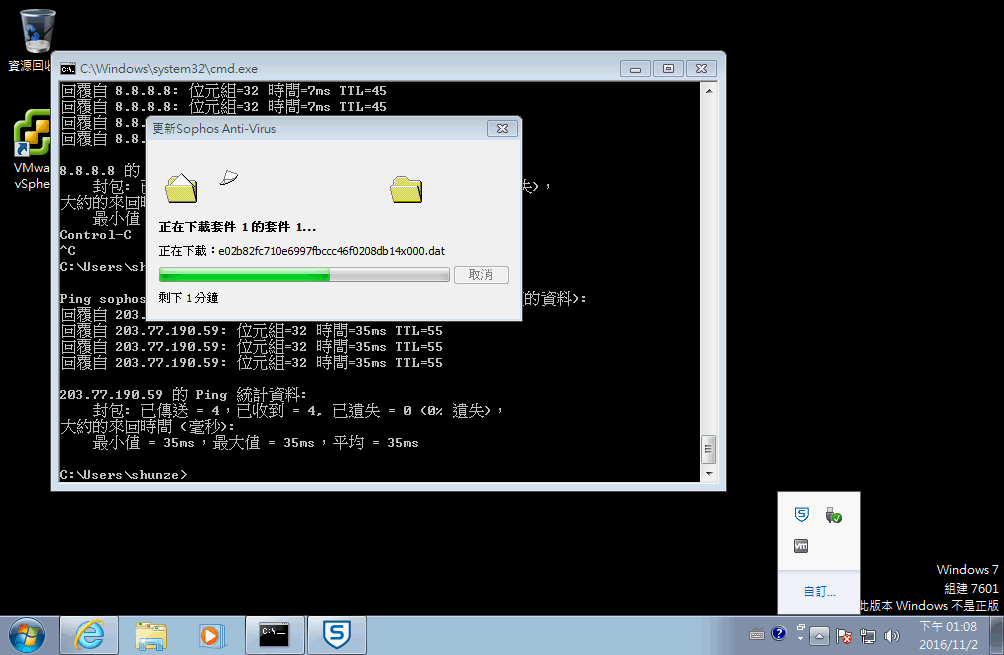Minimize the cmd.exe window

(x=635, y=69)
